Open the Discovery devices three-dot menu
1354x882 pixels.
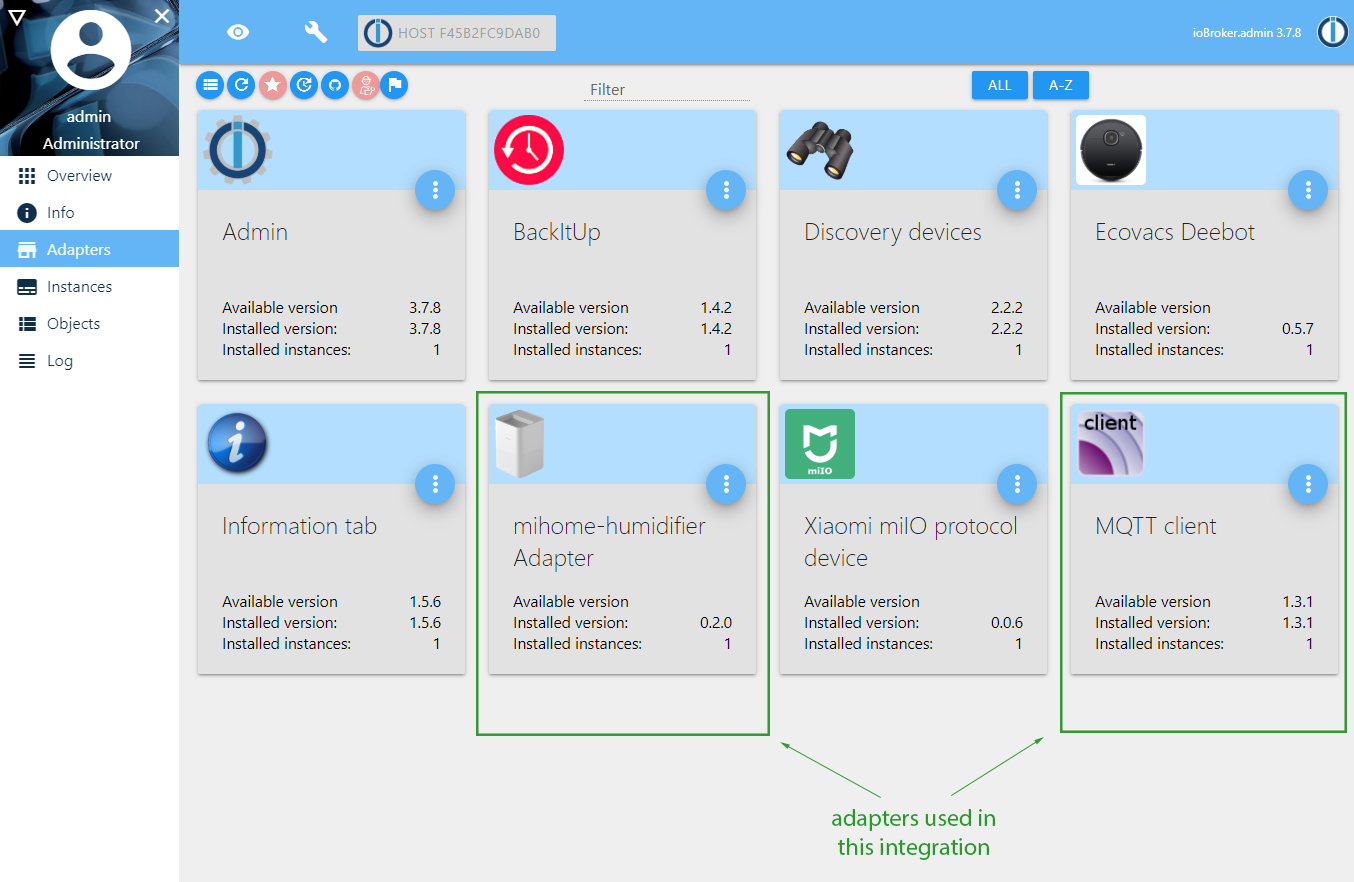click(1017, 190)
